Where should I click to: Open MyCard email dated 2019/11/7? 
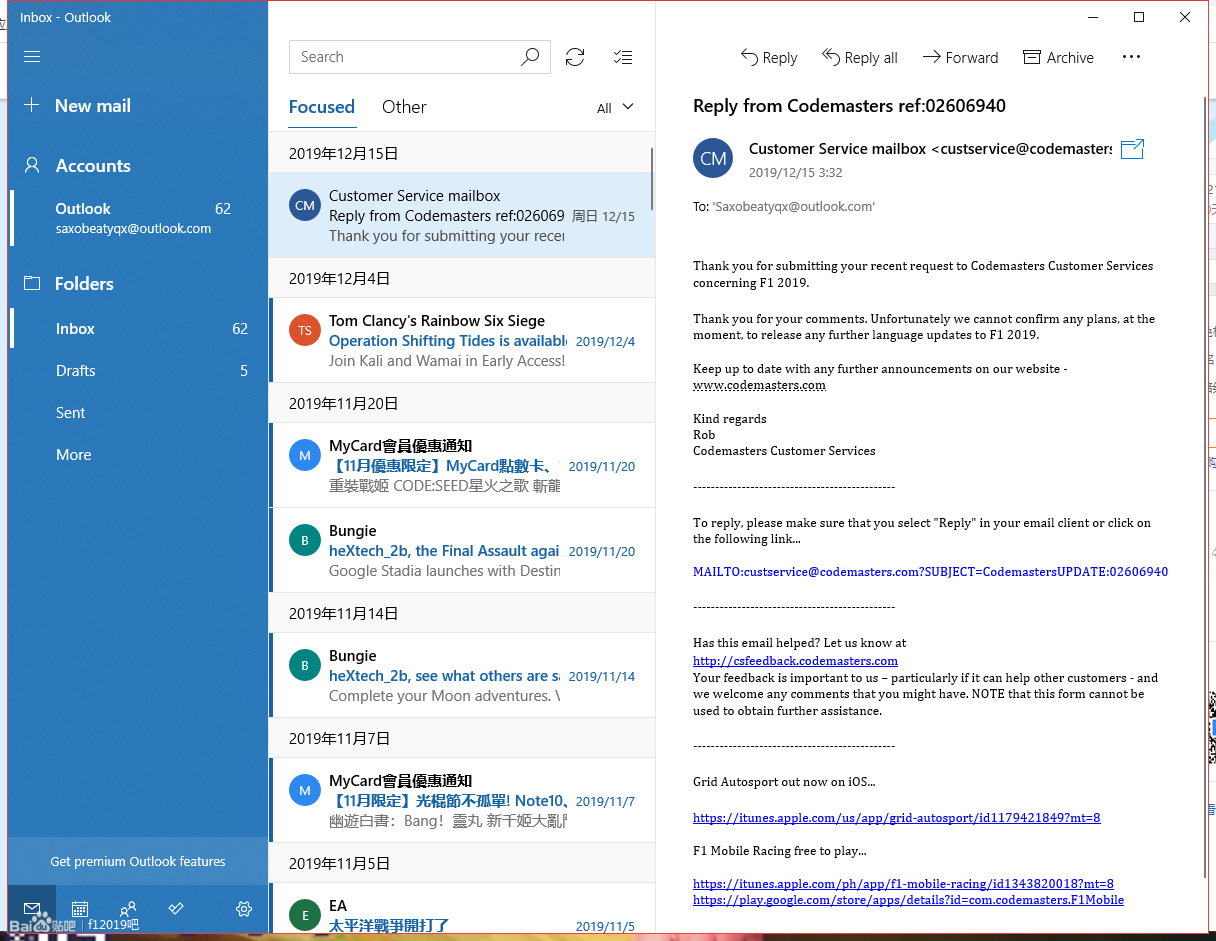coord(462,800)
